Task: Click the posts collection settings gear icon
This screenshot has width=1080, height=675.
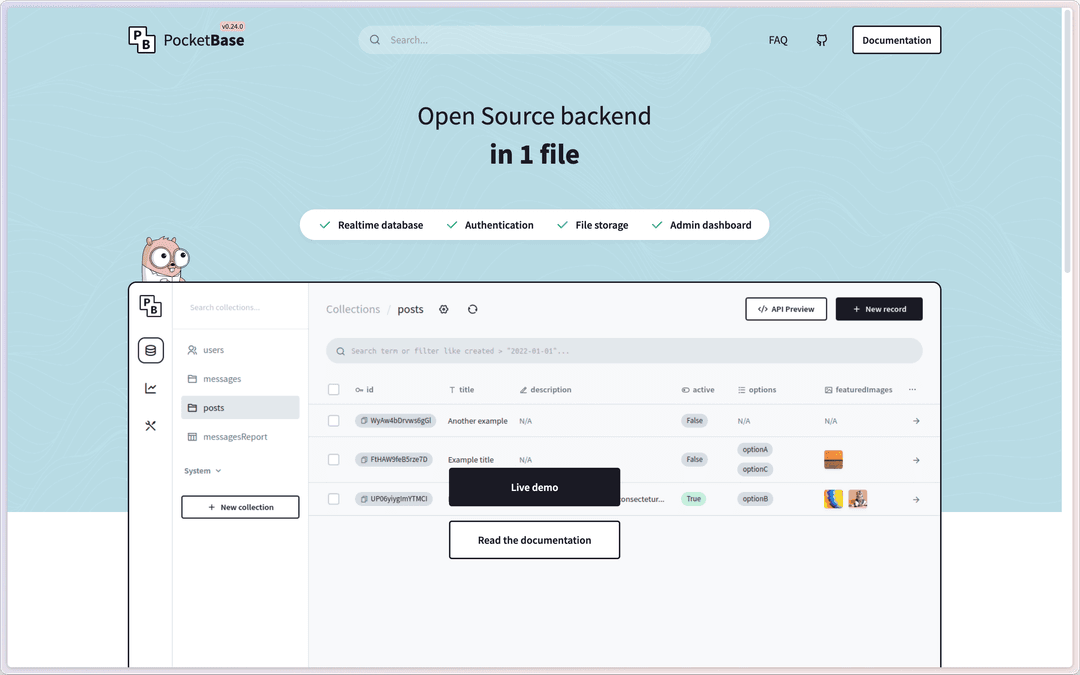Action: click(444, 309)
